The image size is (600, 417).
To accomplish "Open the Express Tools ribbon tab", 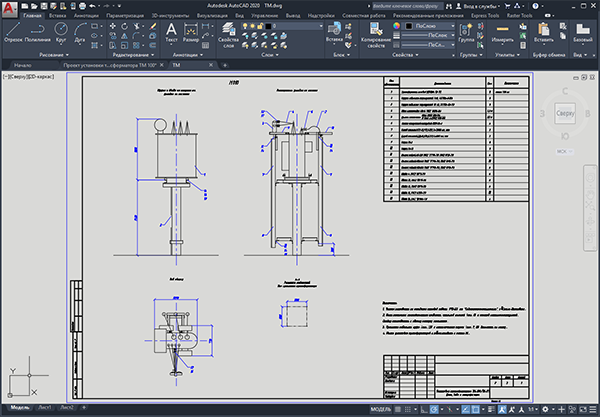I will coord(485,16).
